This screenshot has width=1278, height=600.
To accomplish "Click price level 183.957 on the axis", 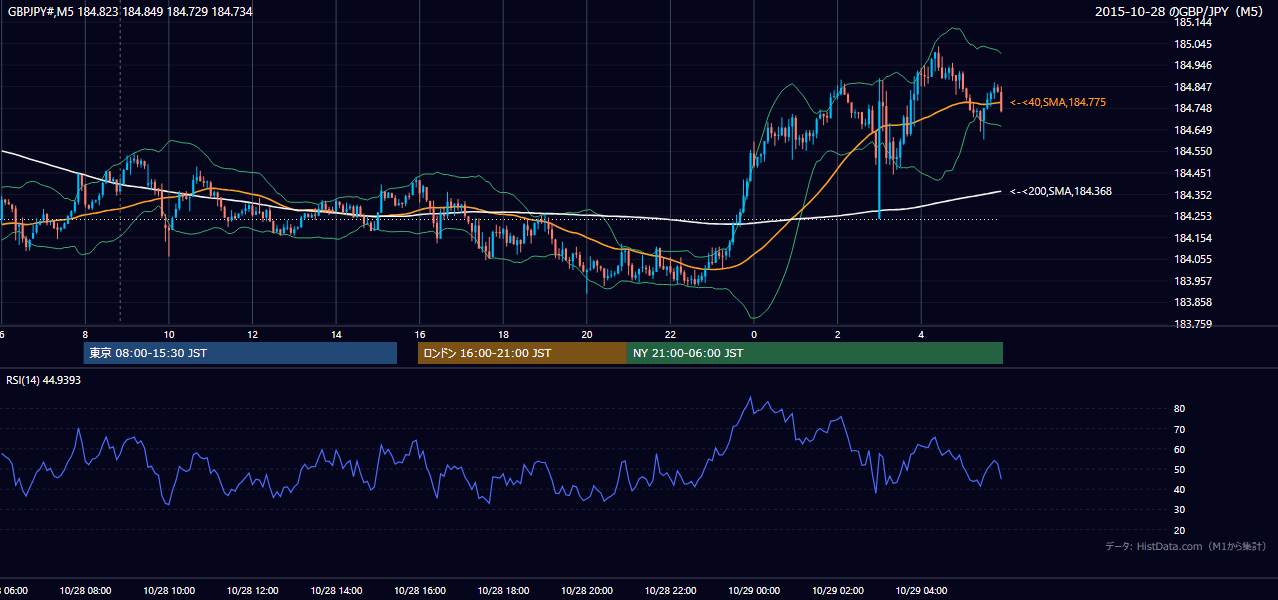I will [x=1193, y=281].
